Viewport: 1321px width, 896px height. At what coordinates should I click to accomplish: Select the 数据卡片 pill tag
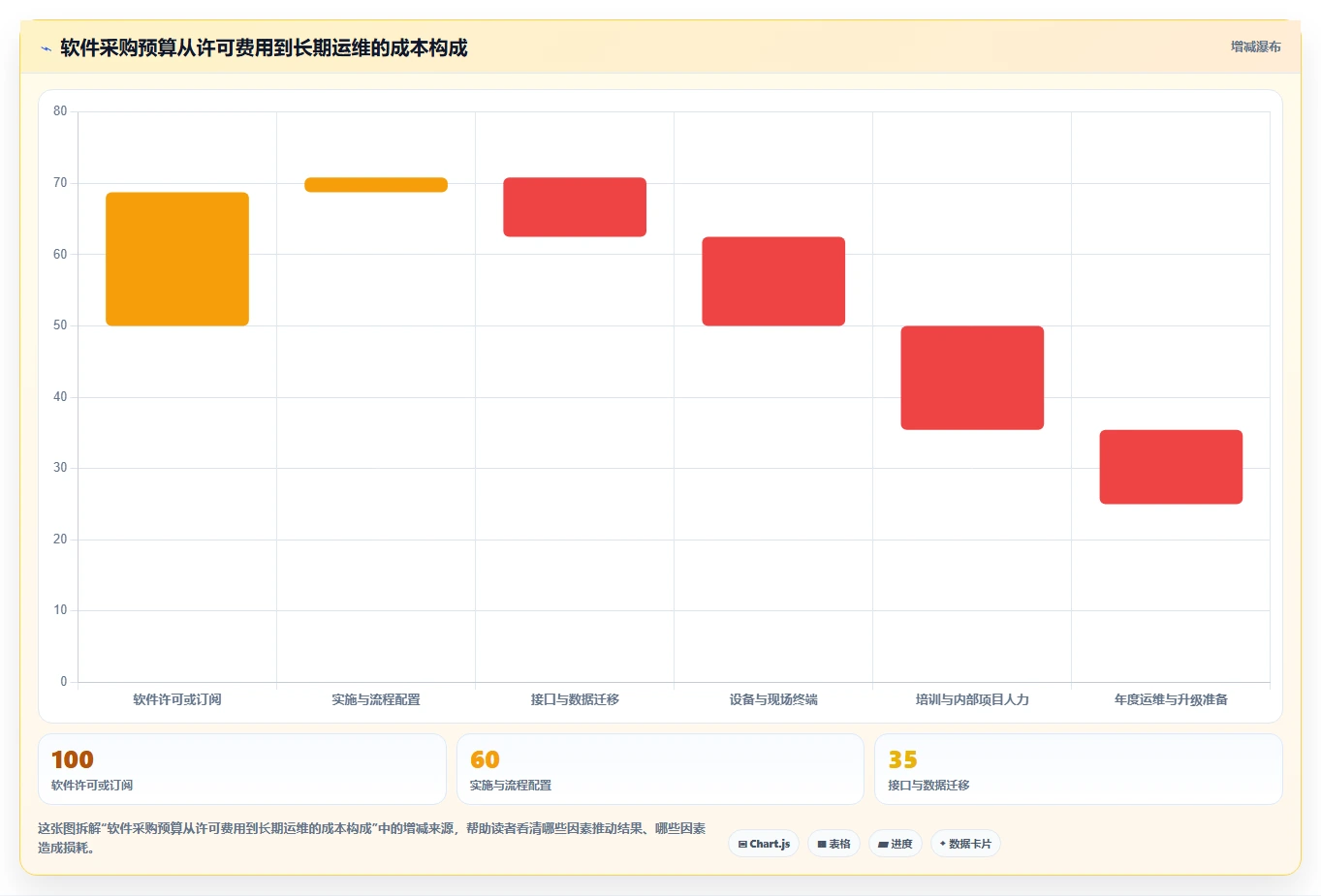pos(965,844)
